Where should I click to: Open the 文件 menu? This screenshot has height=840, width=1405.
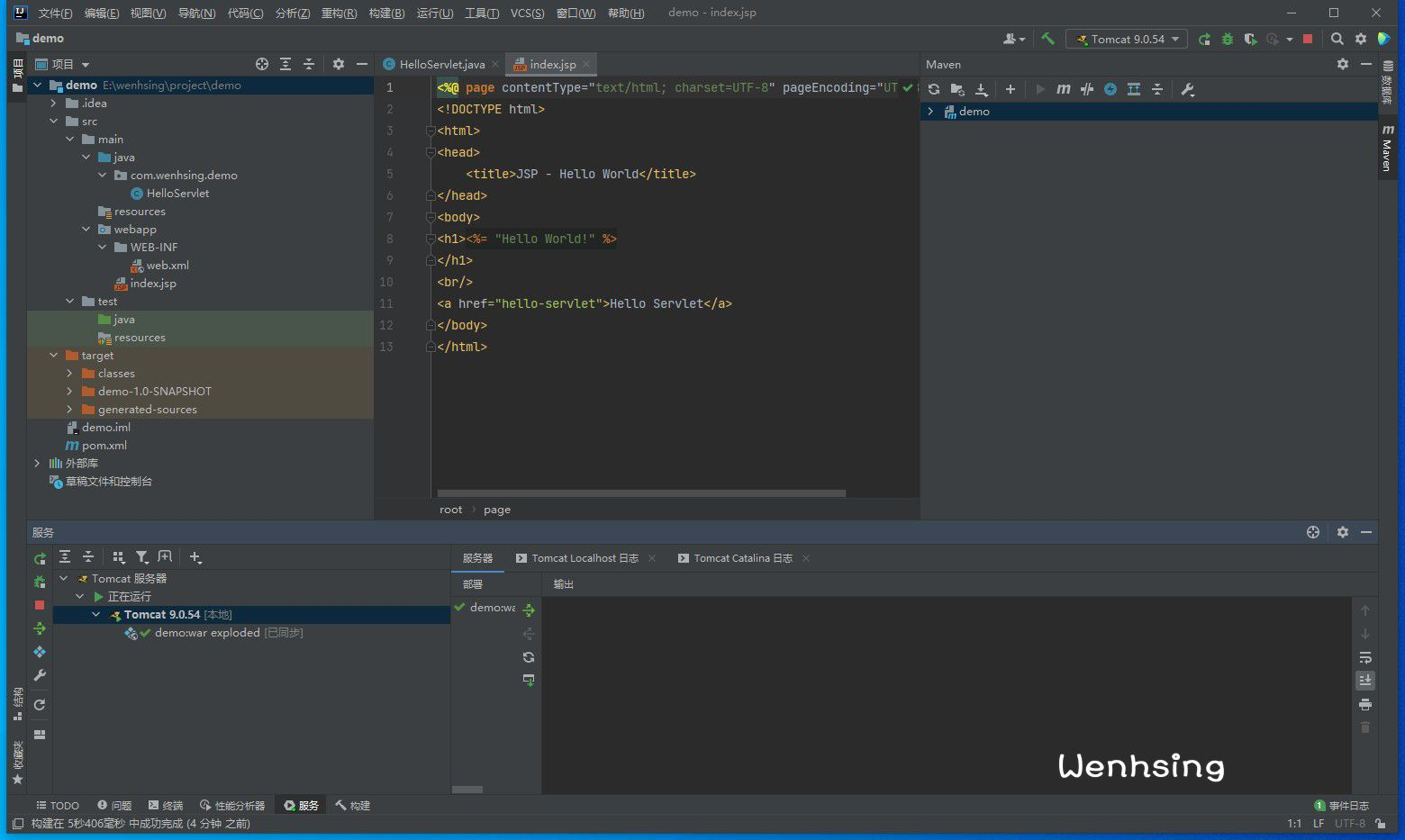55,13
